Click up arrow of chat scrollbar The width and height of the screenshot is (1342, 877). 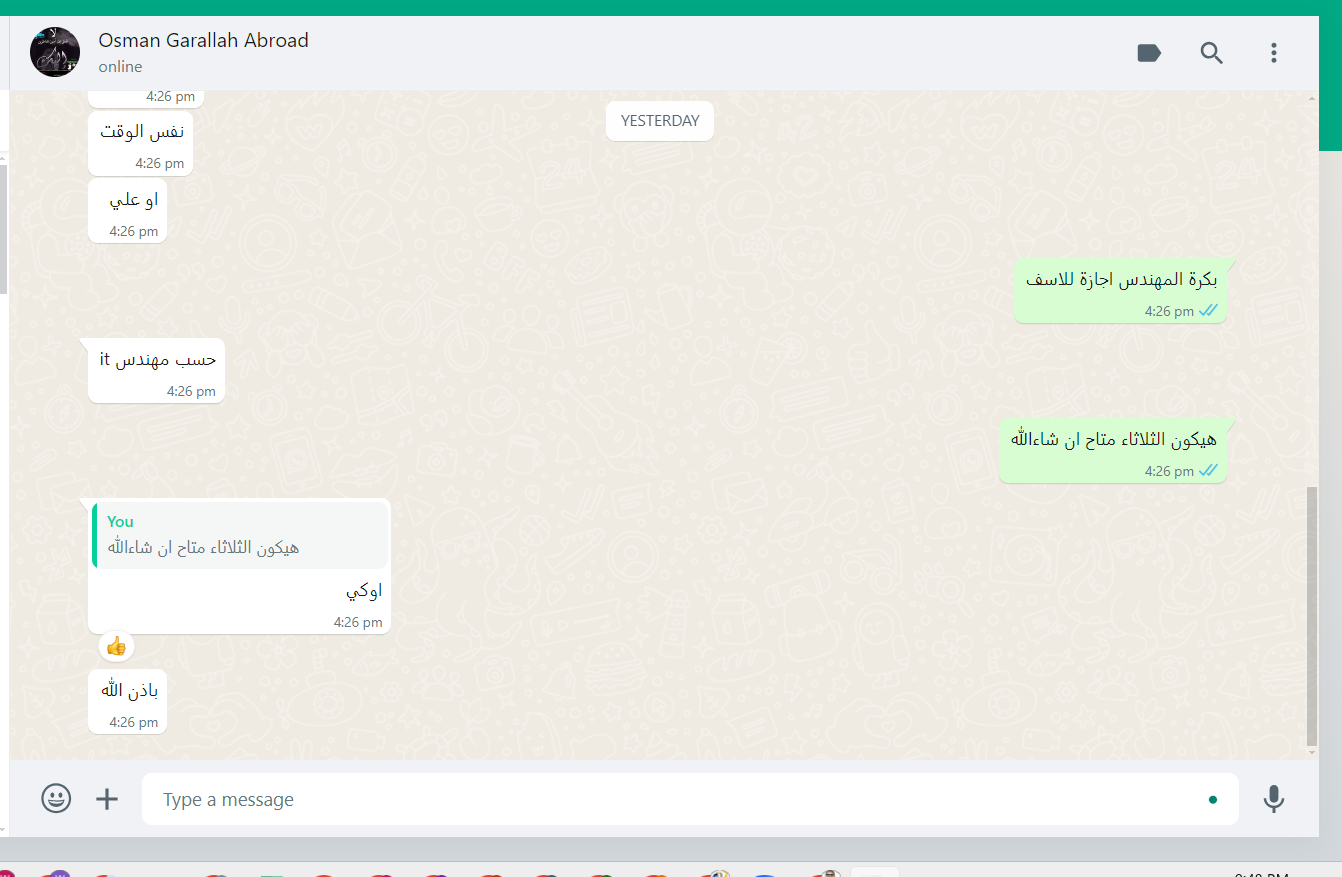point(1312,98)
